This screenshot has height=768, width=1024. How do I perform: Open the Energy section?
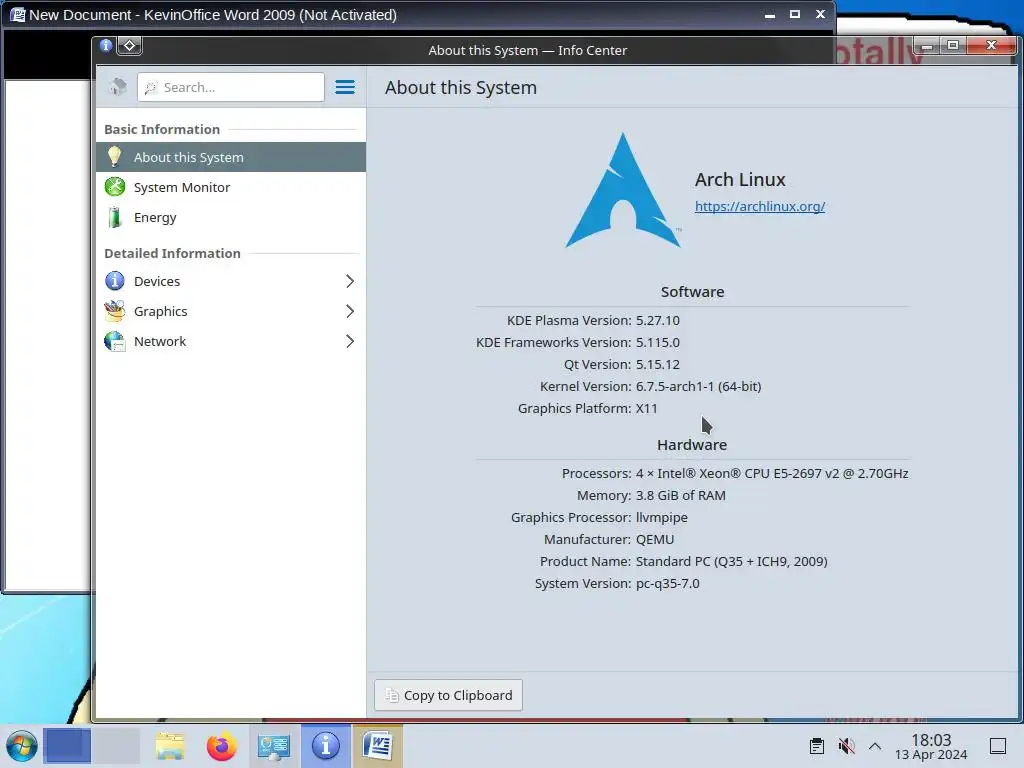point(231,217)
